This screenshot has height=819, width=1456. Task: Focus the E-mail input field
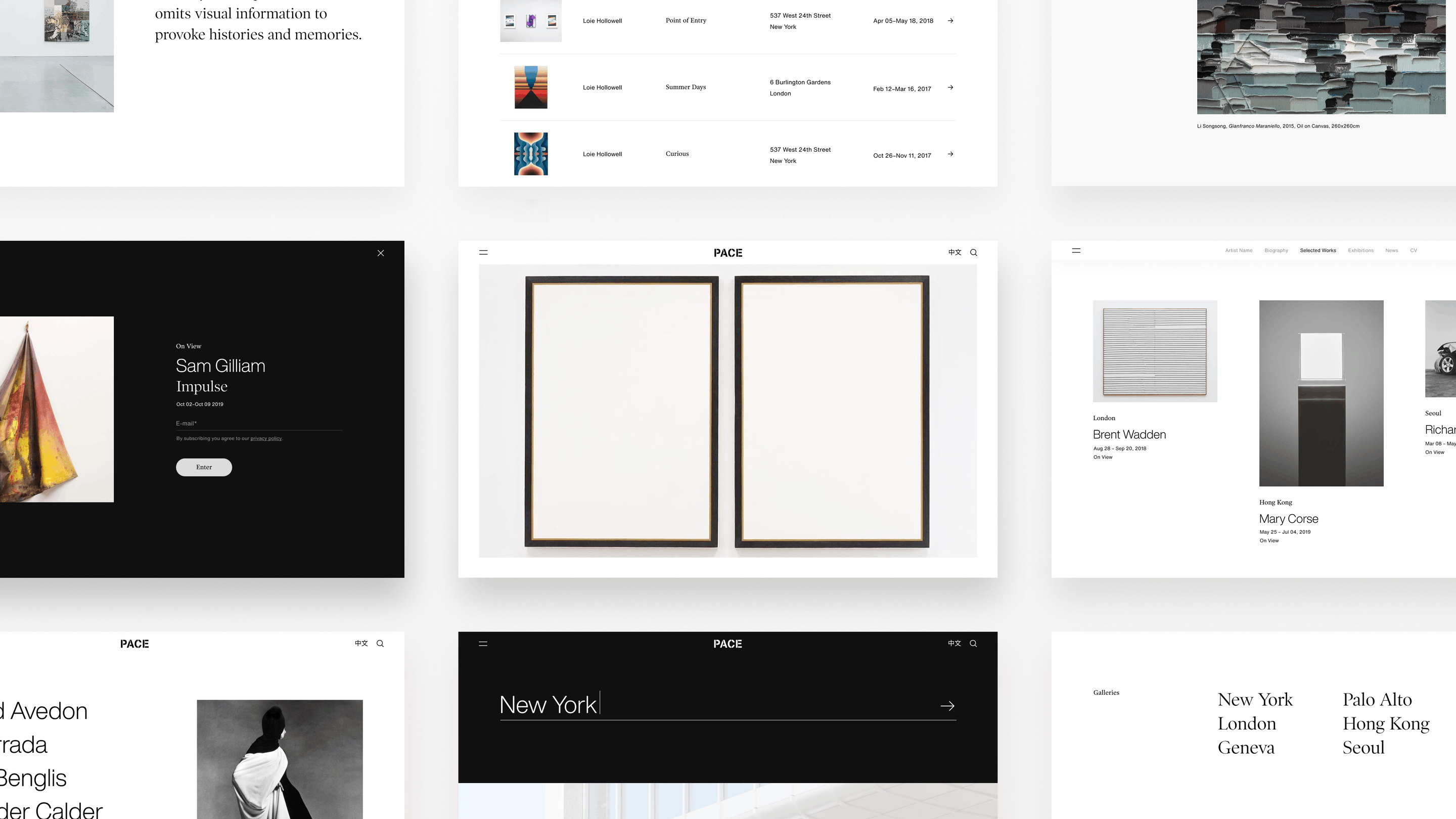tap(259, 423)
